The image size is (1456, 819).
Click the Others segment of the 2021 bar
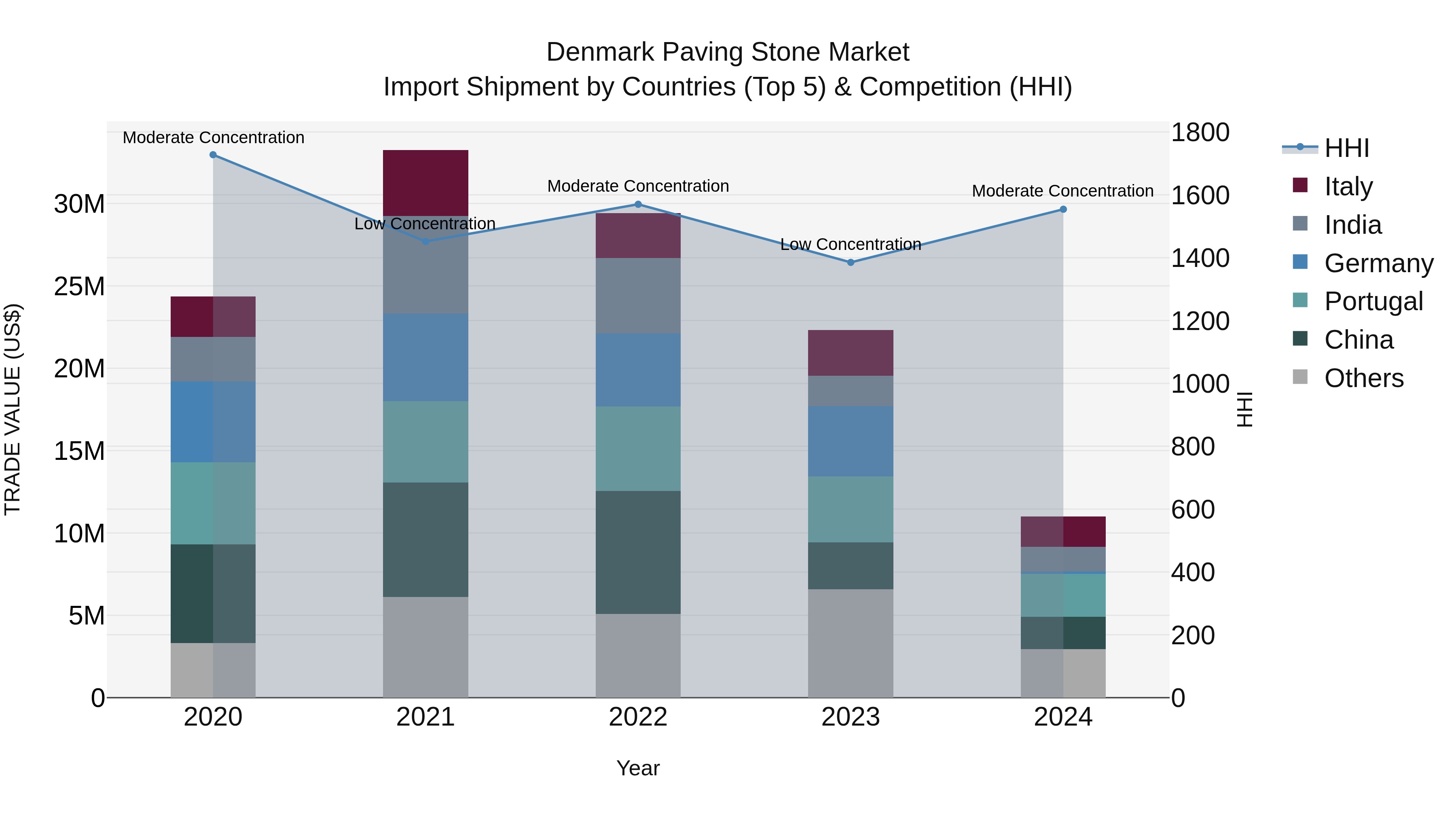[x=425, y=647]
